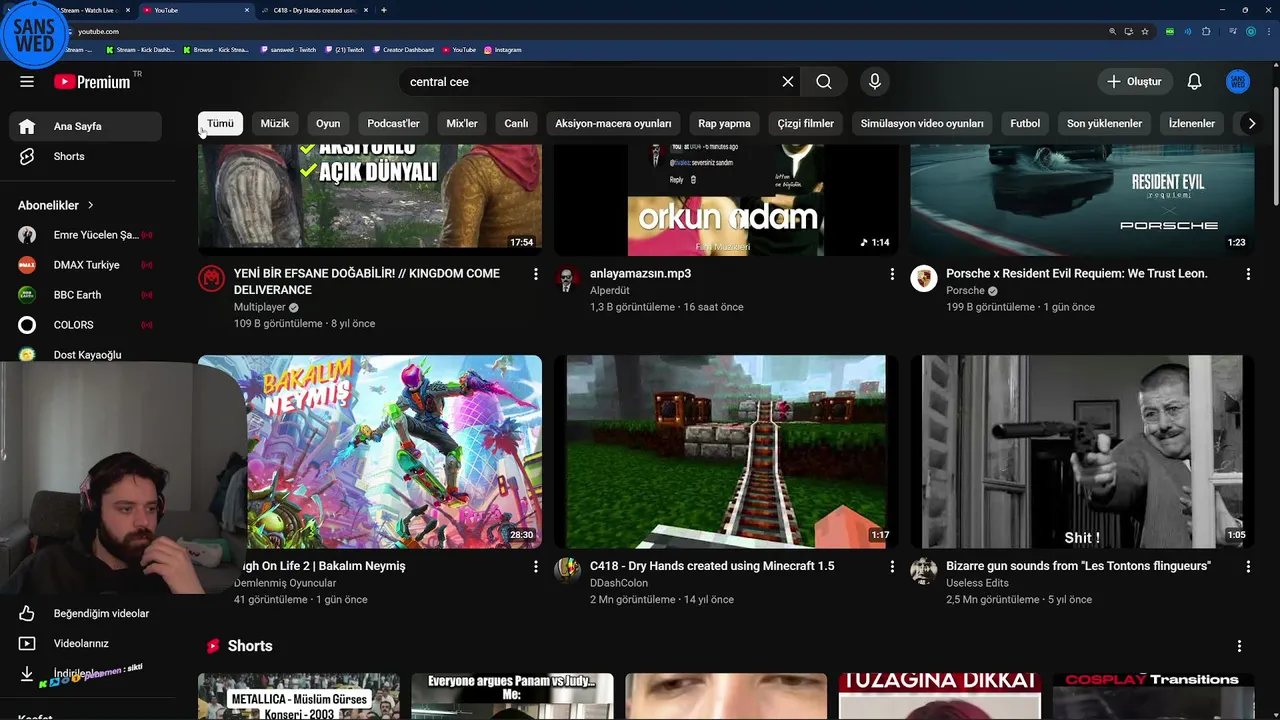Select the Mix'ler filter chip

pyautogui.click(x=462, y=123)
